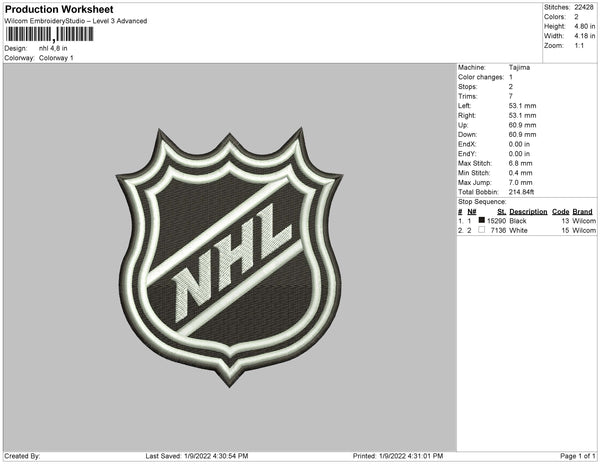Click the Min Stitch value 0.4 mm
The image size is (600, 464).
[520, 173]
